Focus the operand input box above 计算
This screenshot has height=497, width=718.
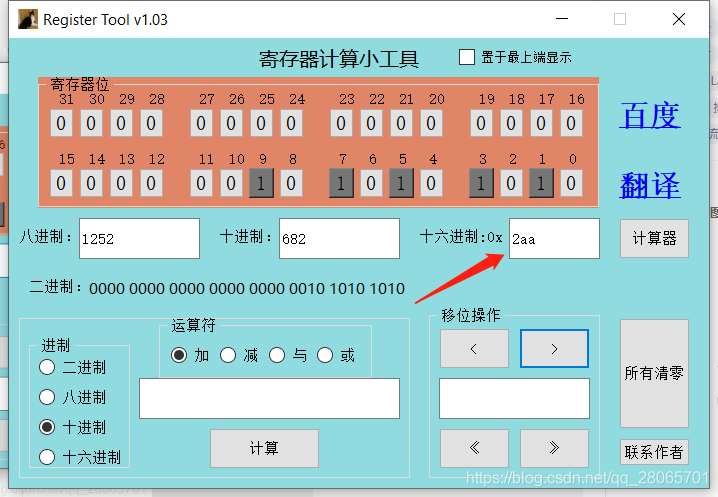click(269, 399)
